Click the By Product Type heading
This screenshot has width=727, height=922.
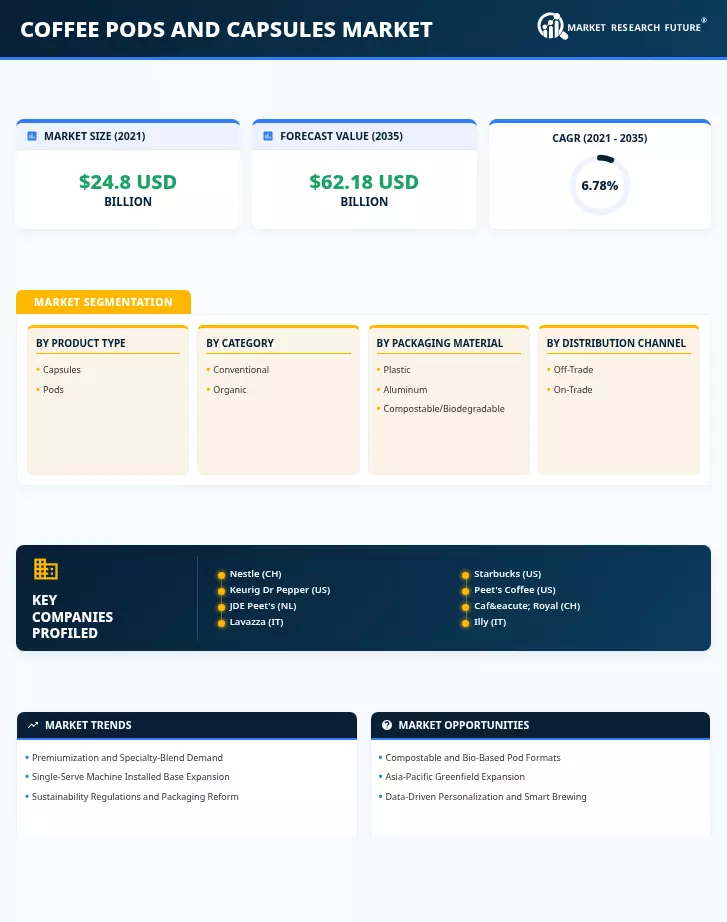click(x=81, y=343)
